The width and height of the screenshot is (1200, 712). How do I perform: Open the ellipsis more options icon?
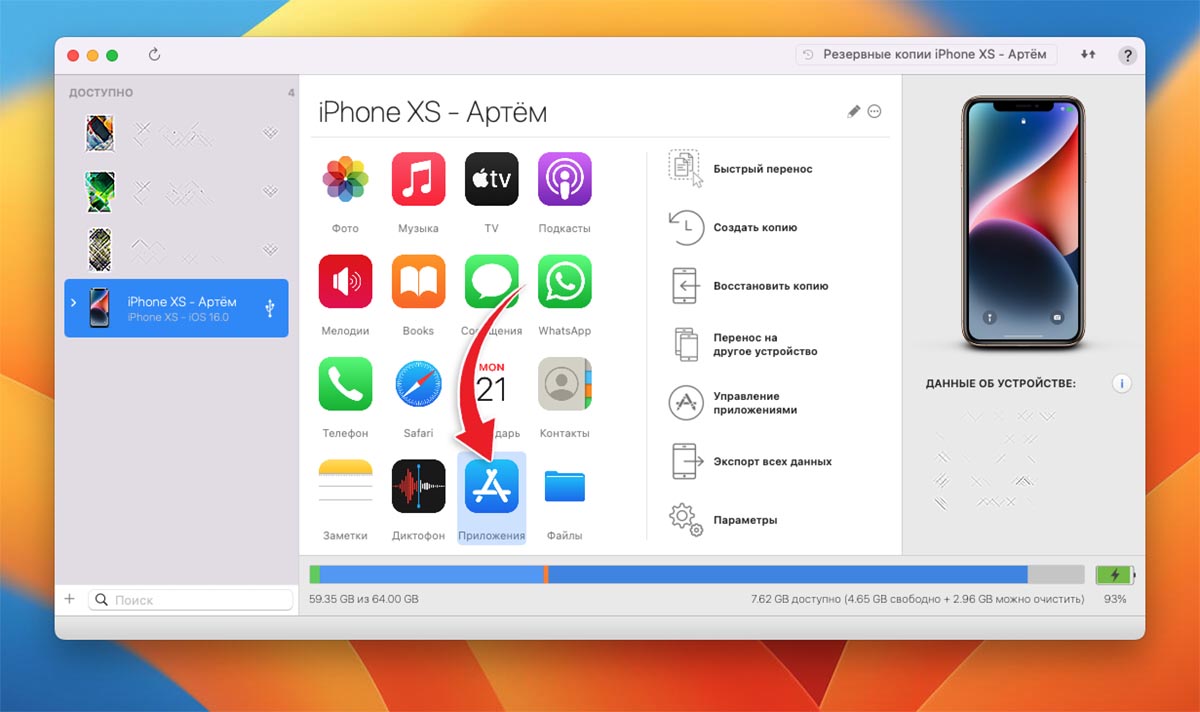(x=875, y=112)
